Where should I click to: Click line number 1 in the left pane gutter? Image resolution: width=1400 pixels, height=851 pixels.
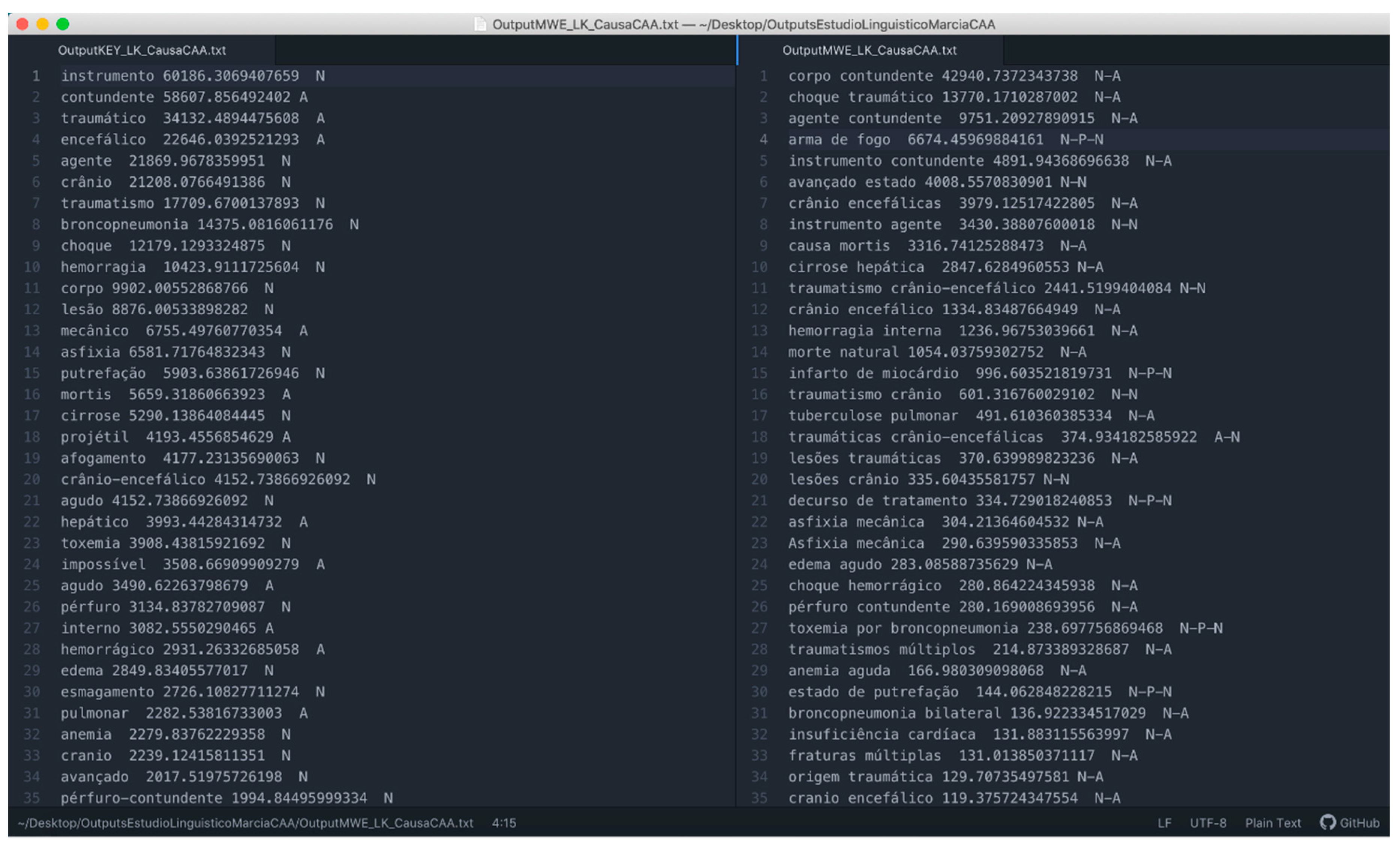pos(36,75)
